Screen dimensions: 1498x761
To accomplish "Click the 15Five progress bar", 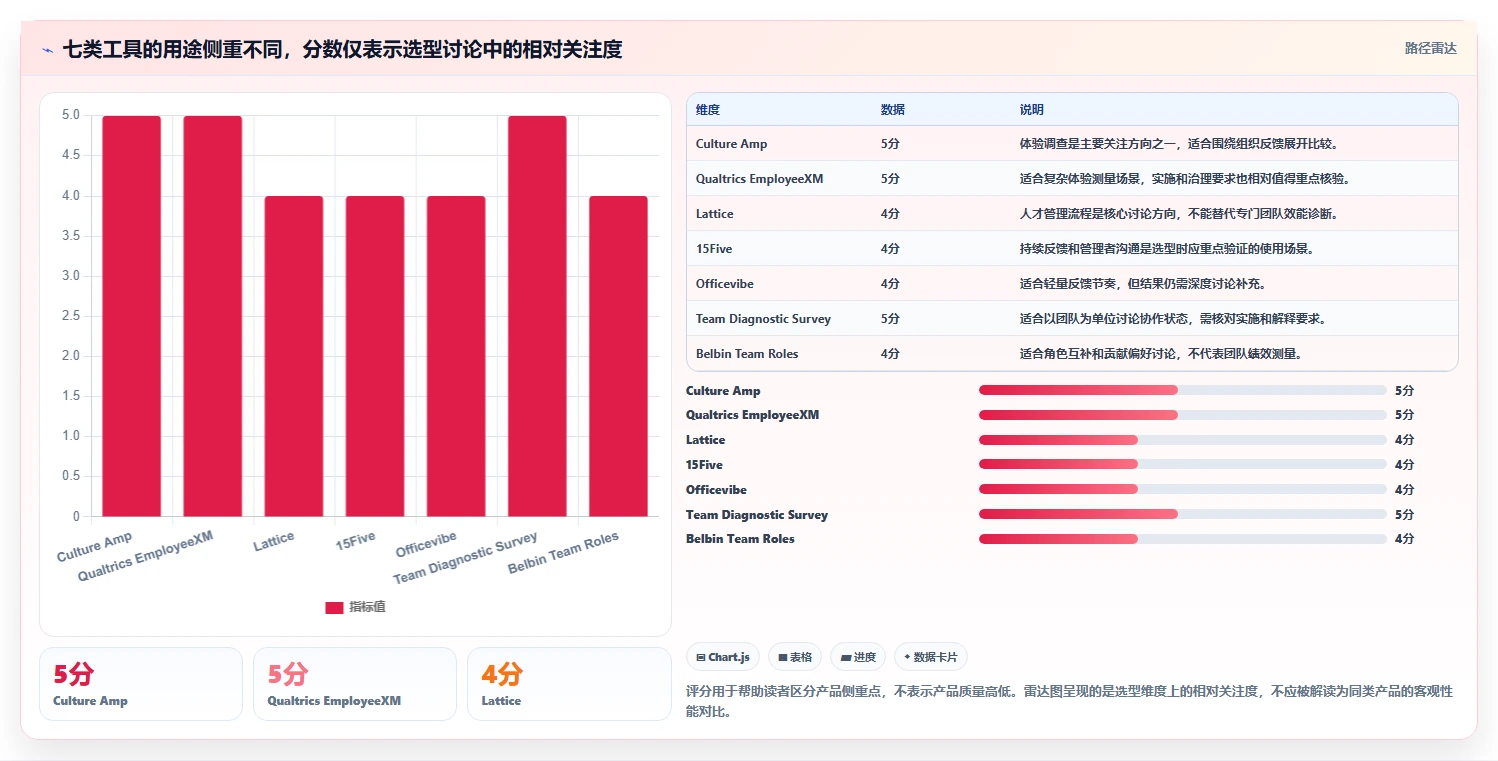I will coord(1183,464).
